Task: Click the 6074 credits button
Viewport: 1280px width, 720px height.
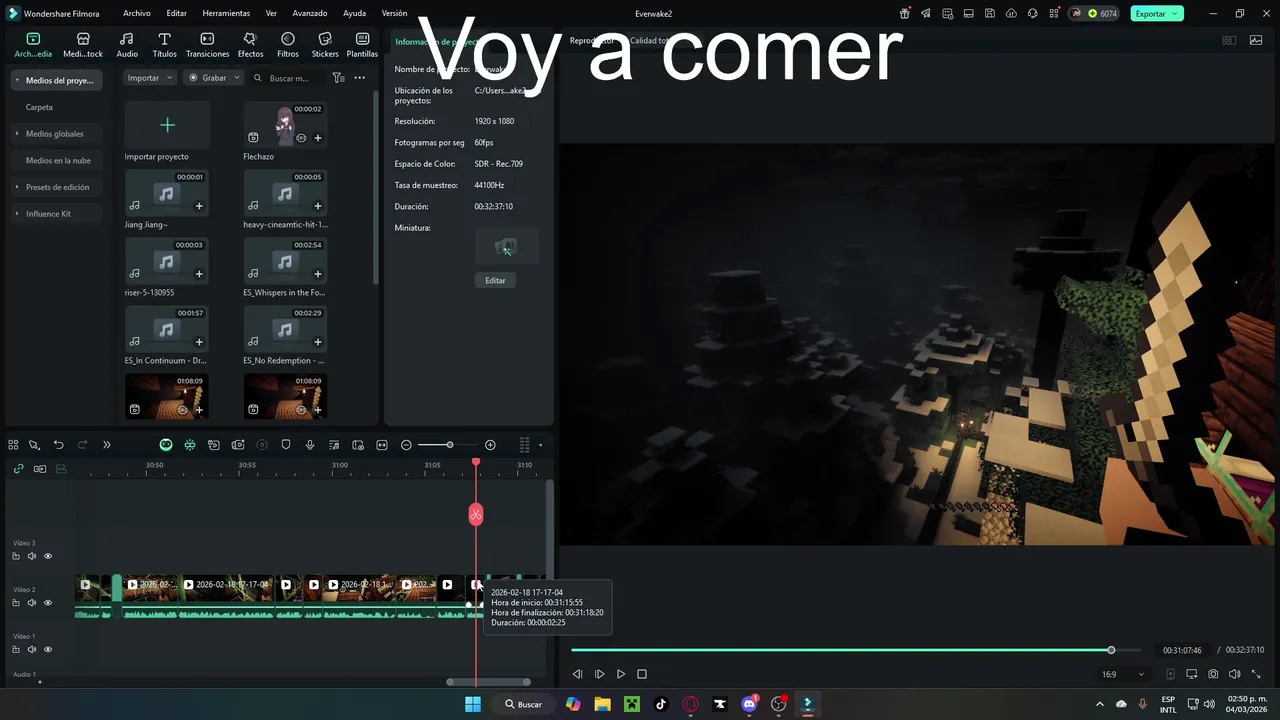Action: (1095, 14)
